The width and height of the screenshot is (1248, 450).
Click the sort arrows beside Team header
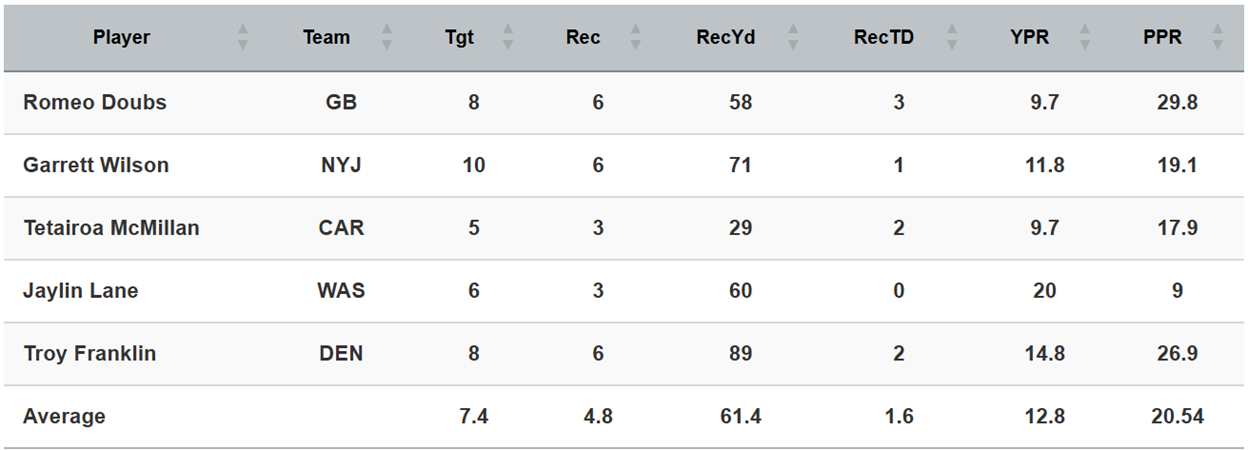tap(387, 38)
